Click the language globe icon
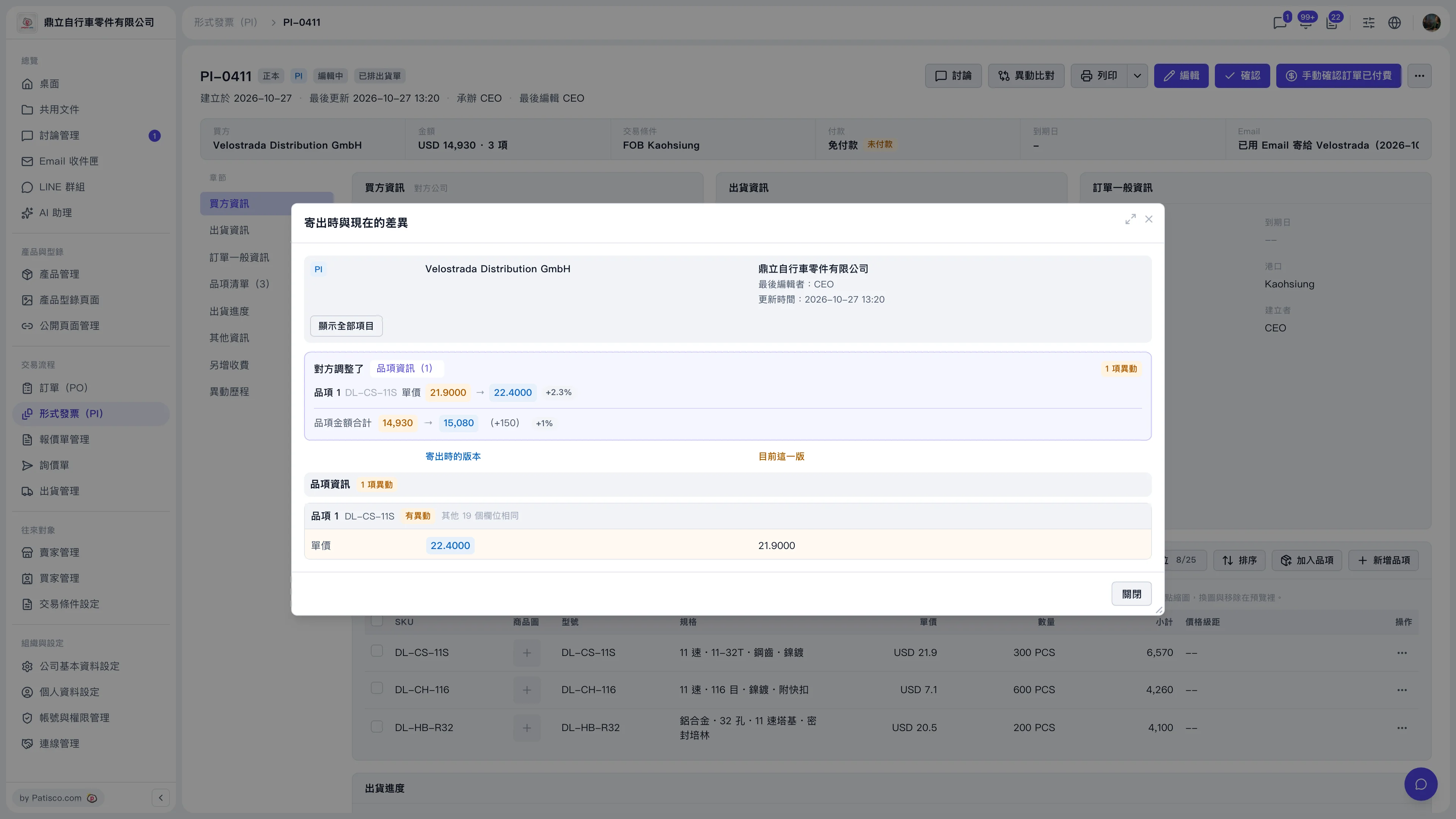The width and height of the screenshot is (1456, 819). point(1395,23)
